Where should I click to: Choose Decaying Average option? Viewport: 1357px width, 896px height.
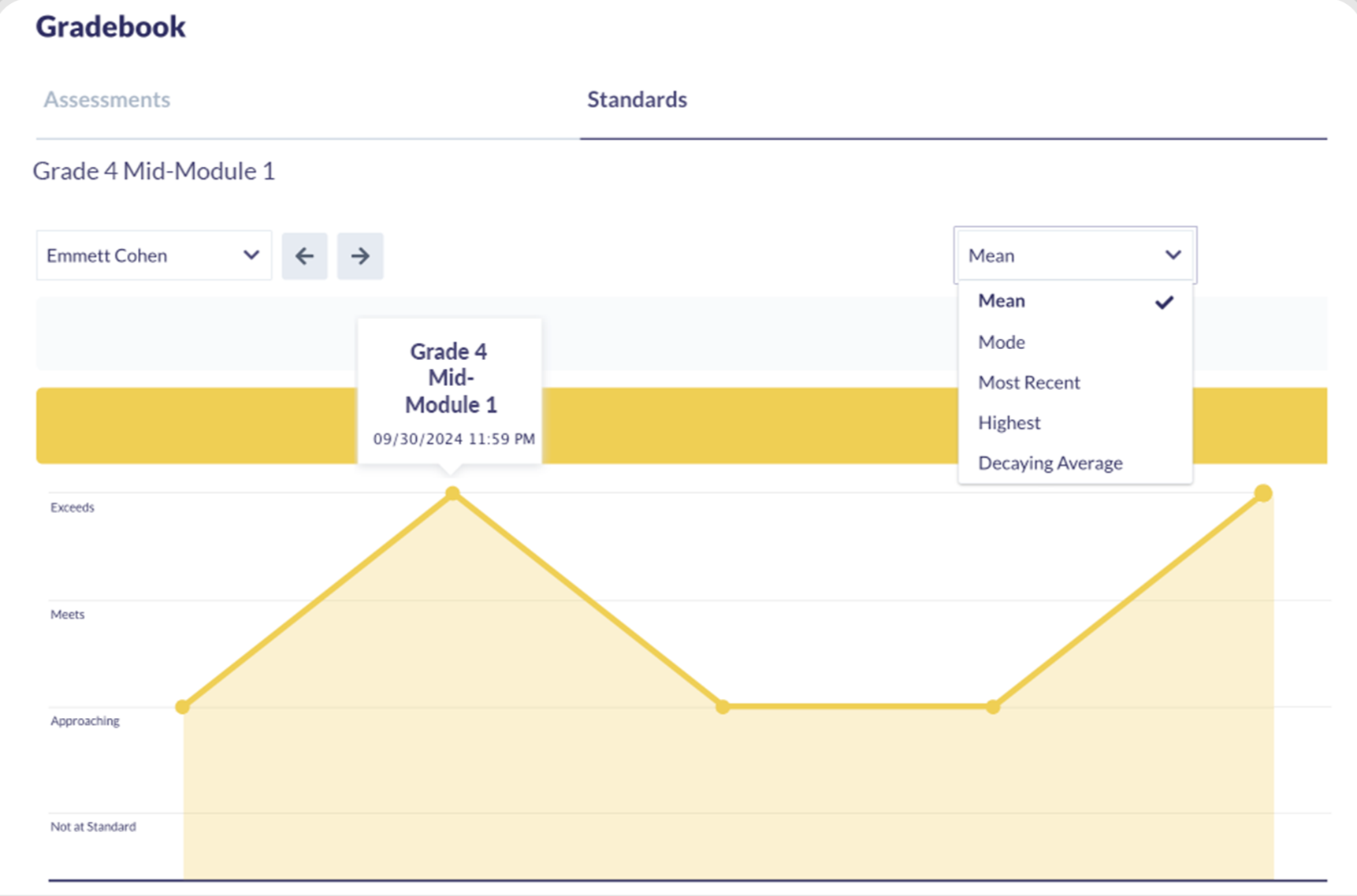click(1050, 463)
